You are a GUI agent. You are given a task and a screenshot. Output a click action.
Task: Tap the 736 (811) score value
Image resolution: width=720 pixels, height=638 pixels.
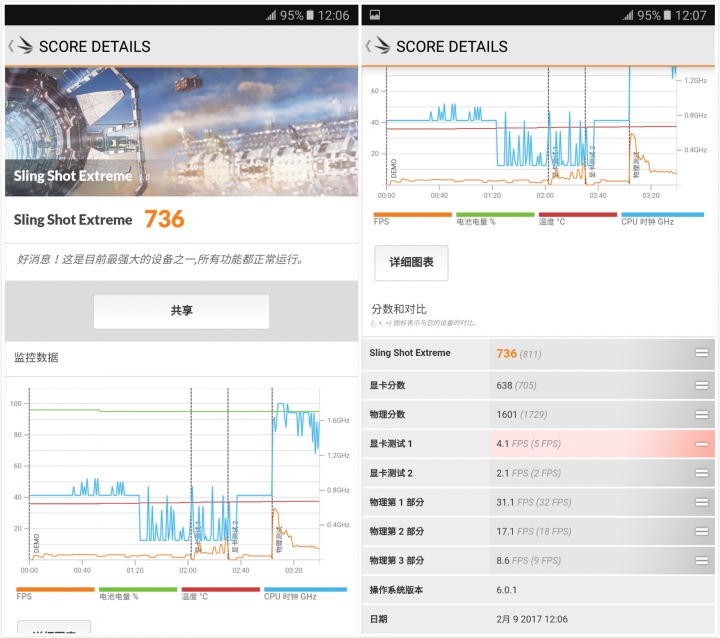(x=519, y=354)
